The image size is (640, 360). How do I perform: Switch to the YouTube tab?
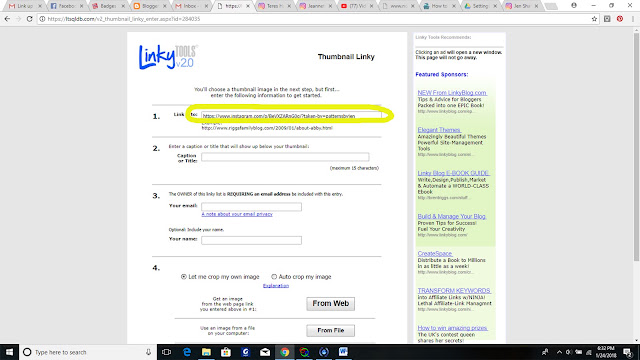(356, 6)
